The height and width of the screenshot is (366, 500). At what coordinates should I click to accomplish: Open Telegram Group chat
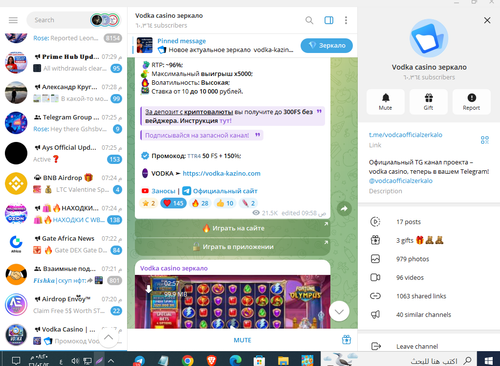coord(63,123)
